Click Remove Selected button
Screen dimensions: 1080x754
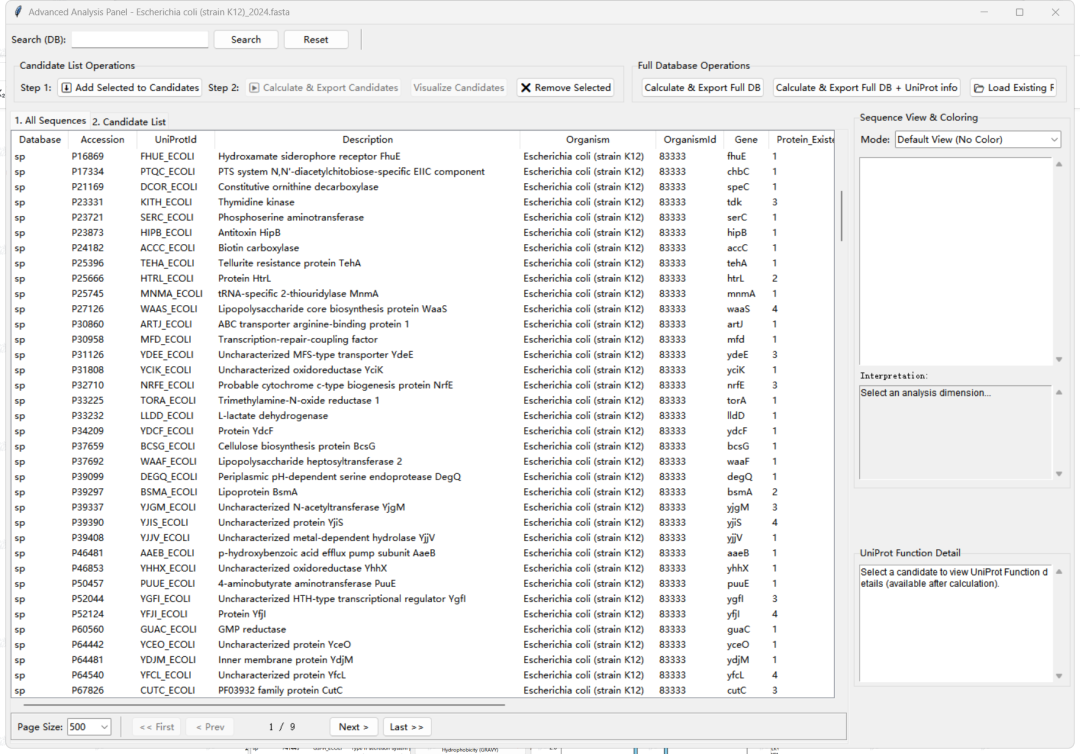[565, 87]
